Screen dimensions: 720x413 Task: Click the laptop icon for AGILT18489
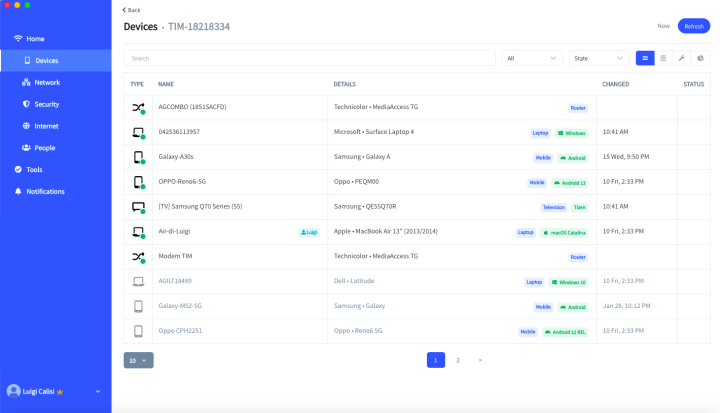click(x=138, y=281)
